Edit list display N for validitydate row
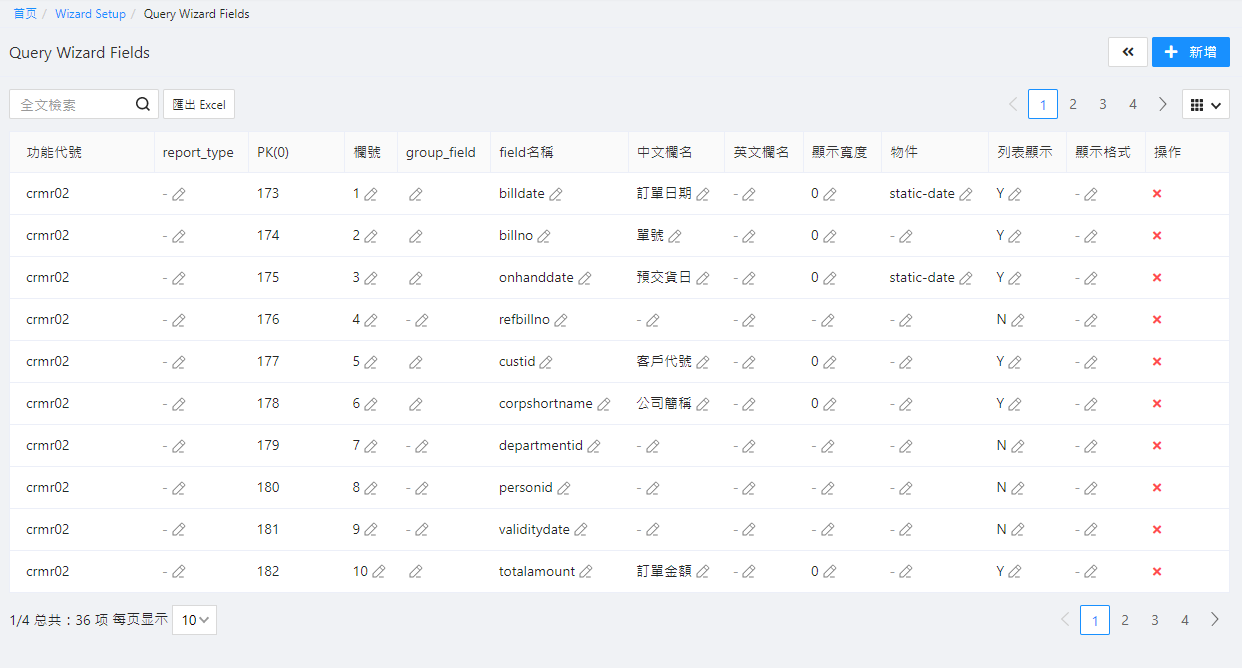 [x=1018, y=530]
